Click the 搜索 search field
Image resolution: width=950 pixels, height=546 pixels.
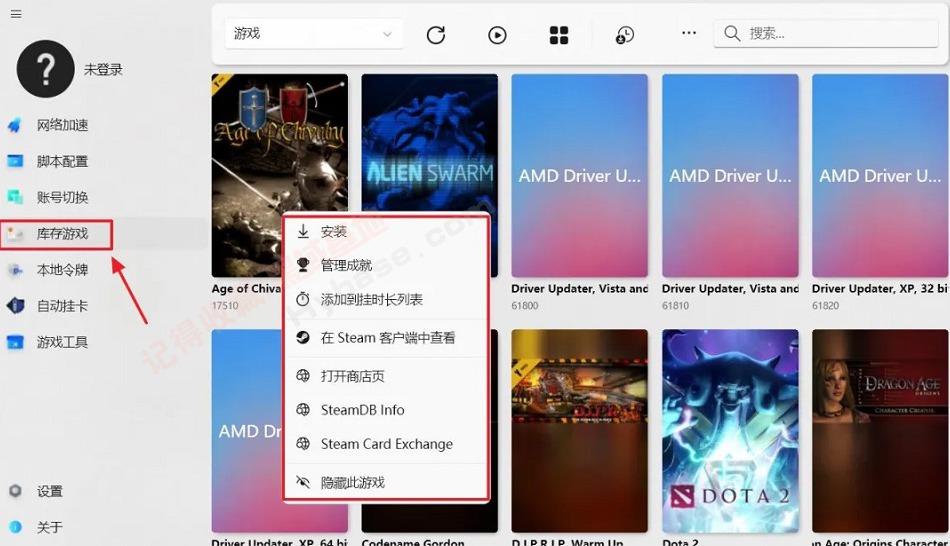coord(826,33)
